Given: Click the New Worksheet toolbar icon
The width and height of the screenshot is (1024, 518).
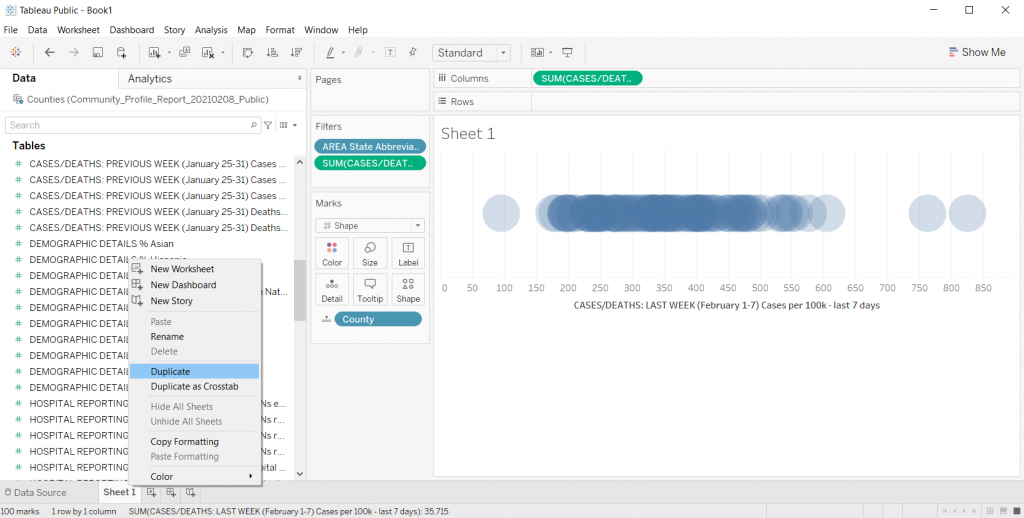Looking at the screenshot, I should click(x=155, y=52).
